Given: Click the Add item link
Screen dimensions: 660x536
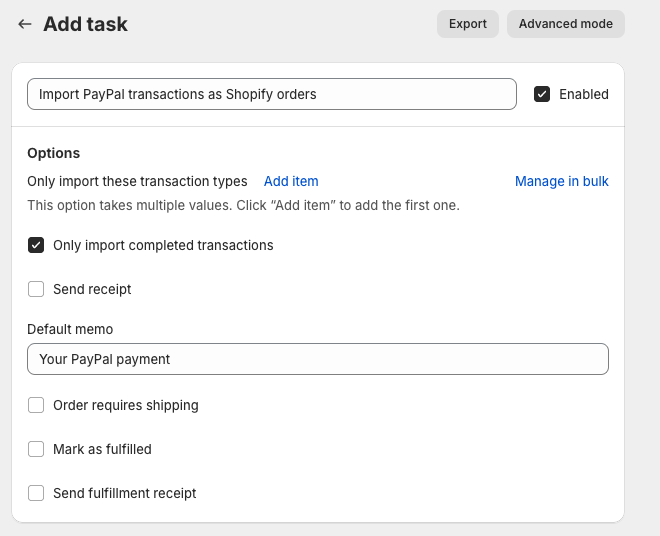Looking at the screenshot, I should 291,181.
